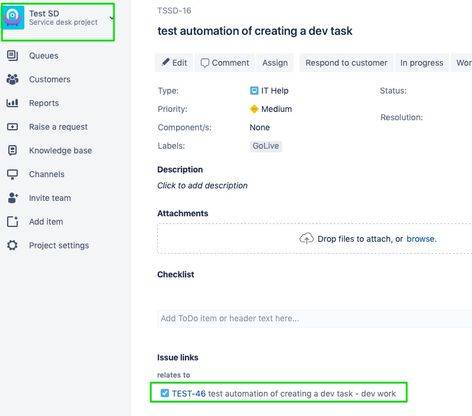Click the Customers people icon

12,79
